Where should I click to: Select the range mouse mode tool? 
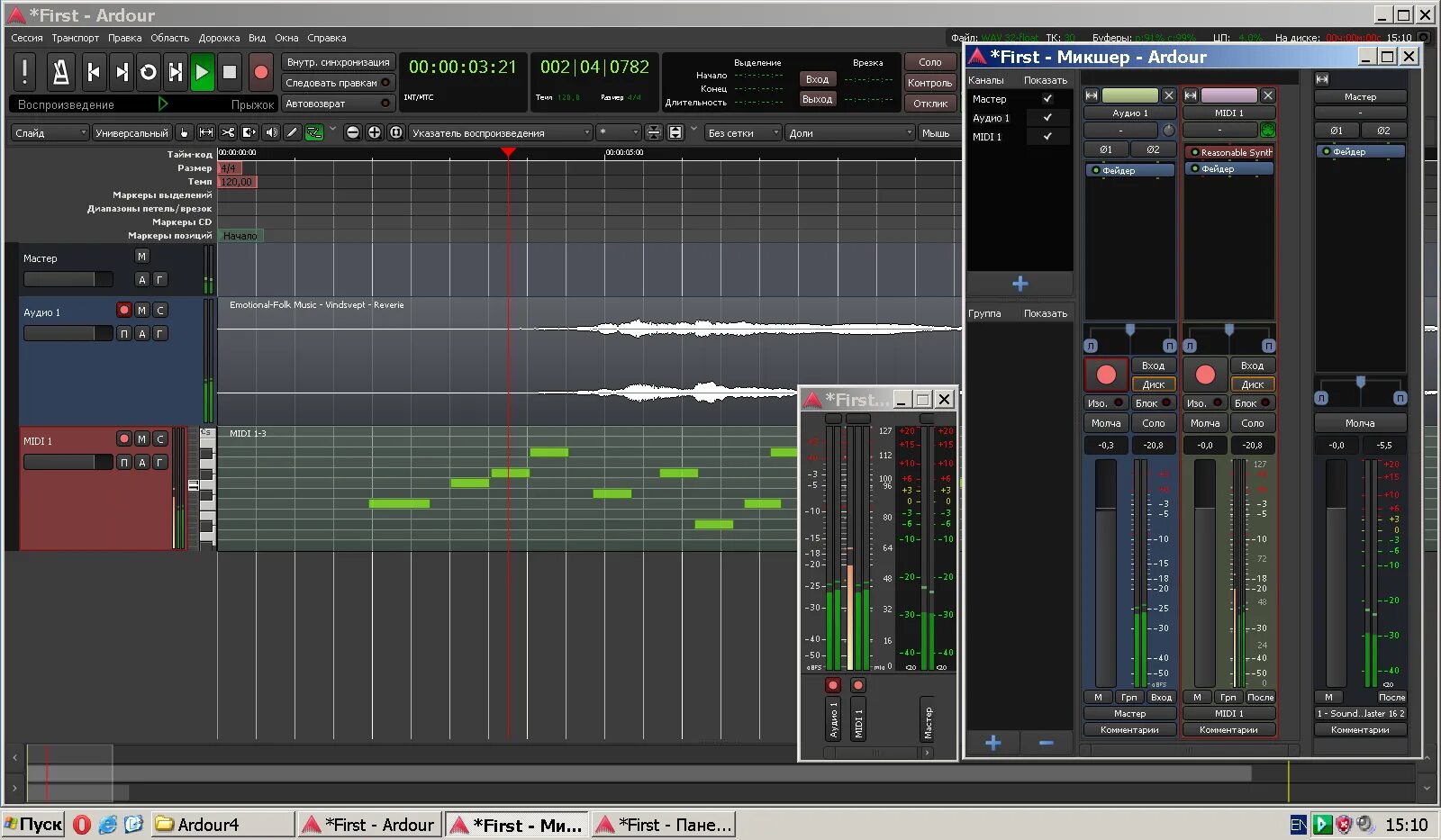(206, 132)
